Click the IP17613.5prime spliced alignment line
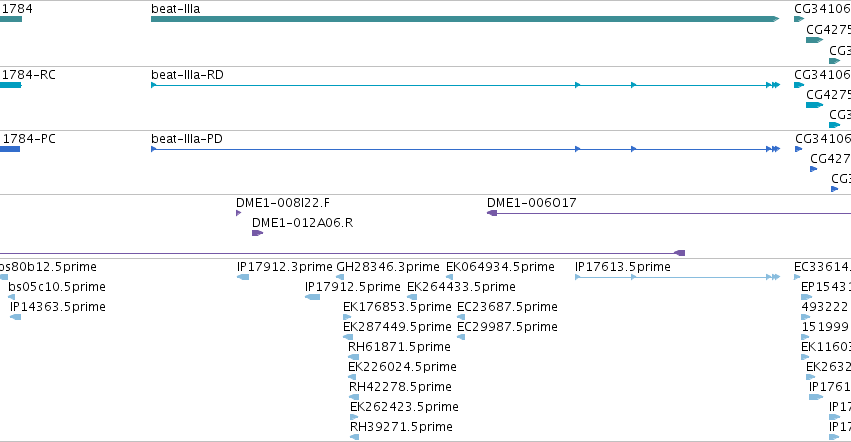Viewport: 851px width, 442px height. click(677, 277)
